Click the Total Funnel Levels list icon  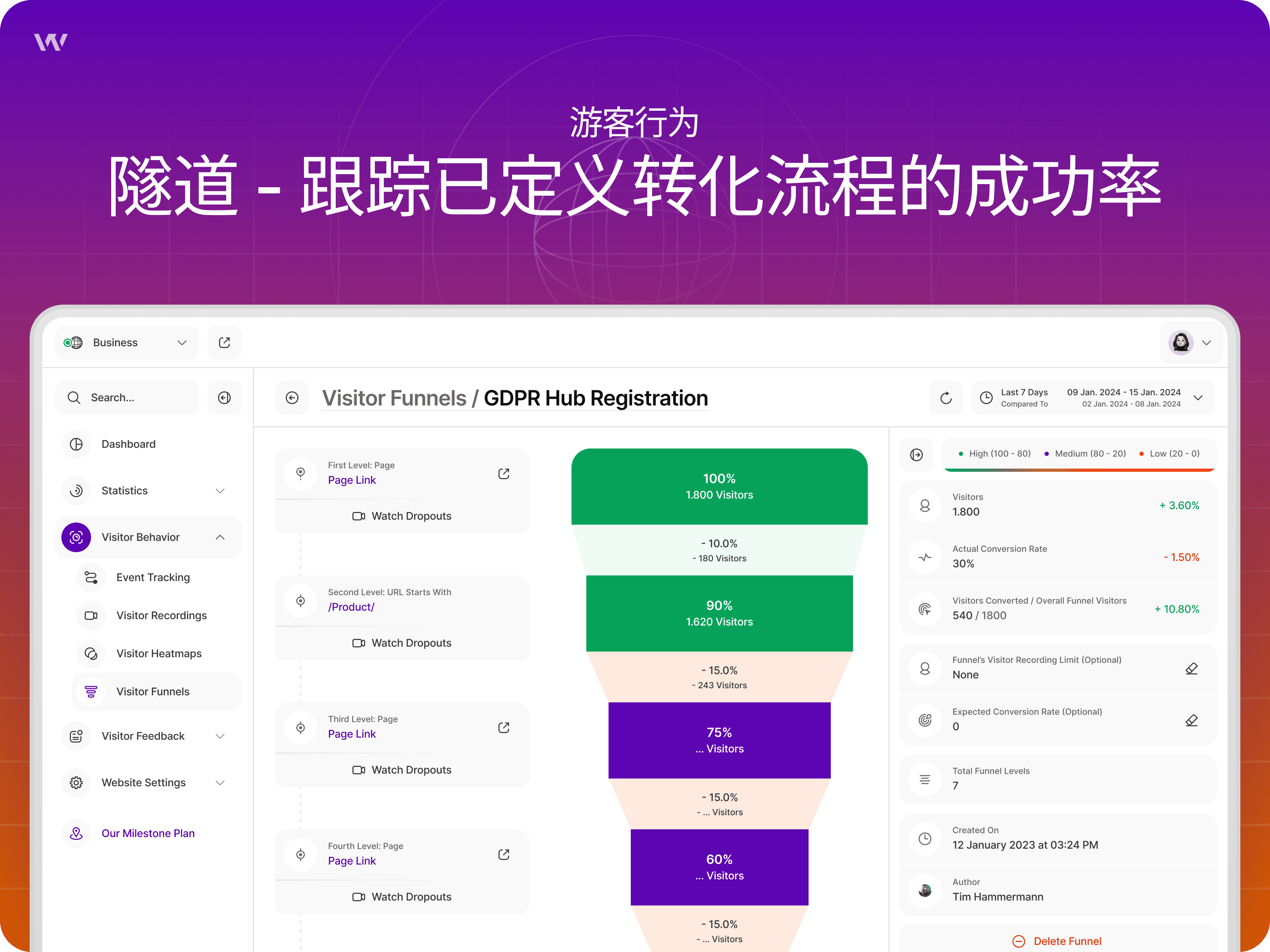pos(925,779)
